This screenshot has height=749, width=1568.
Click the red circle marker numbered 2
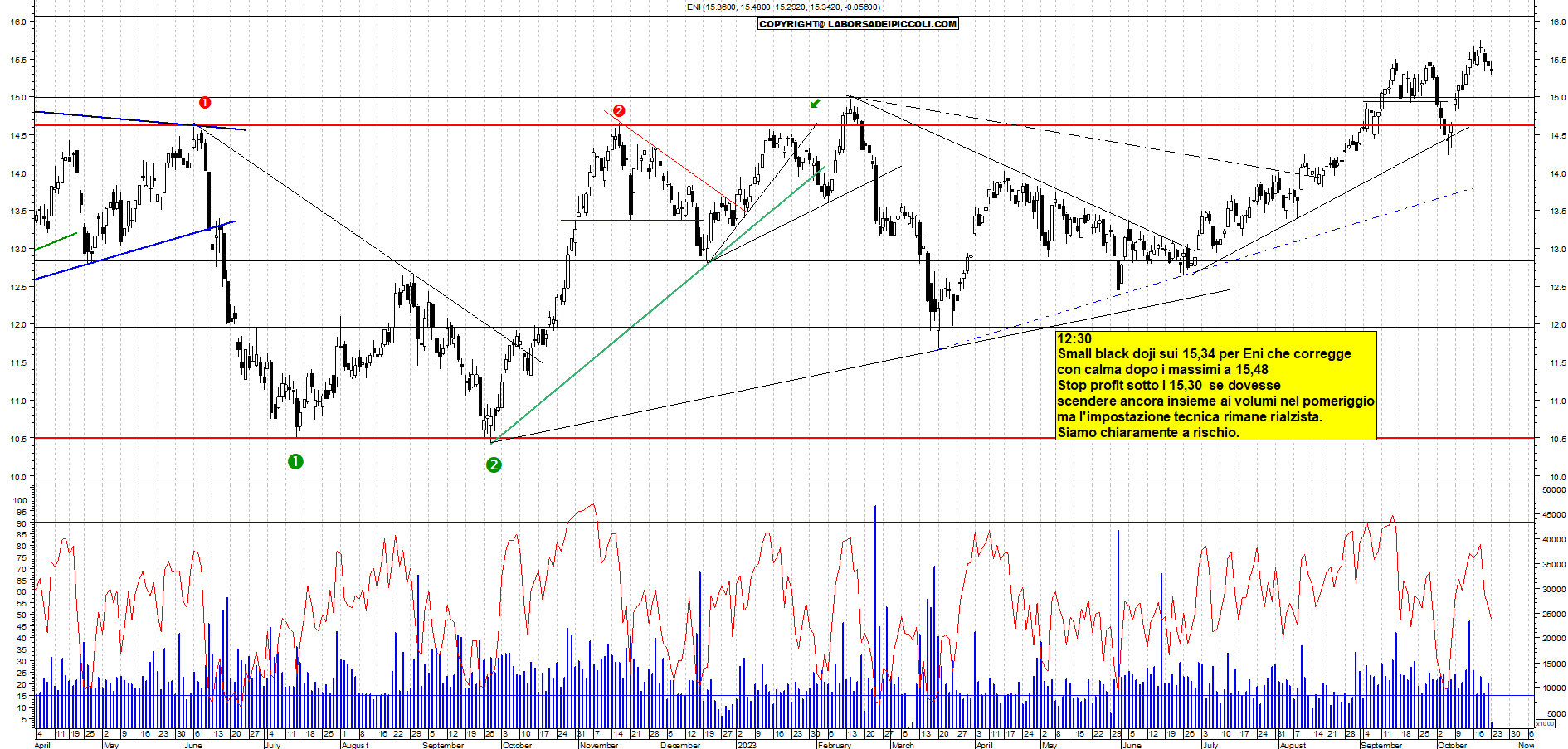click(619, 110)
